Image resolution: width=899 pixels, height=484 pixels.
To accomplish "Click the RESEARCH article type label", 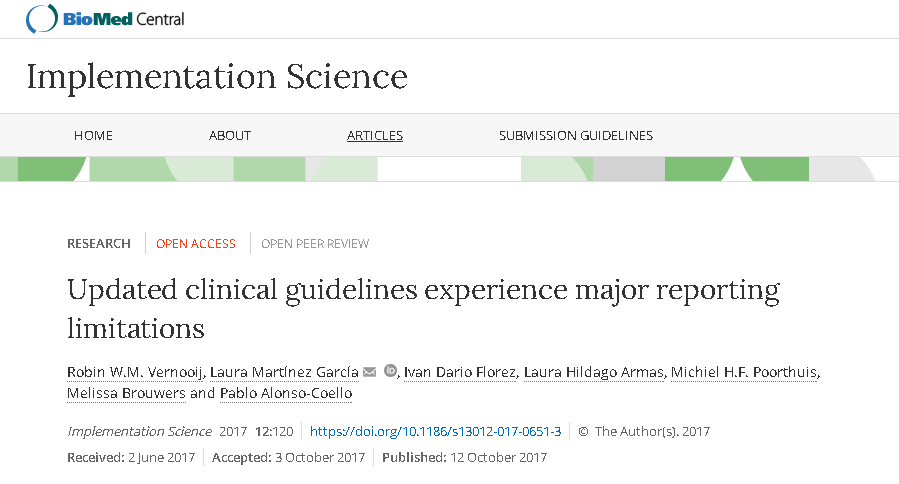I will [x=99, y=244].
